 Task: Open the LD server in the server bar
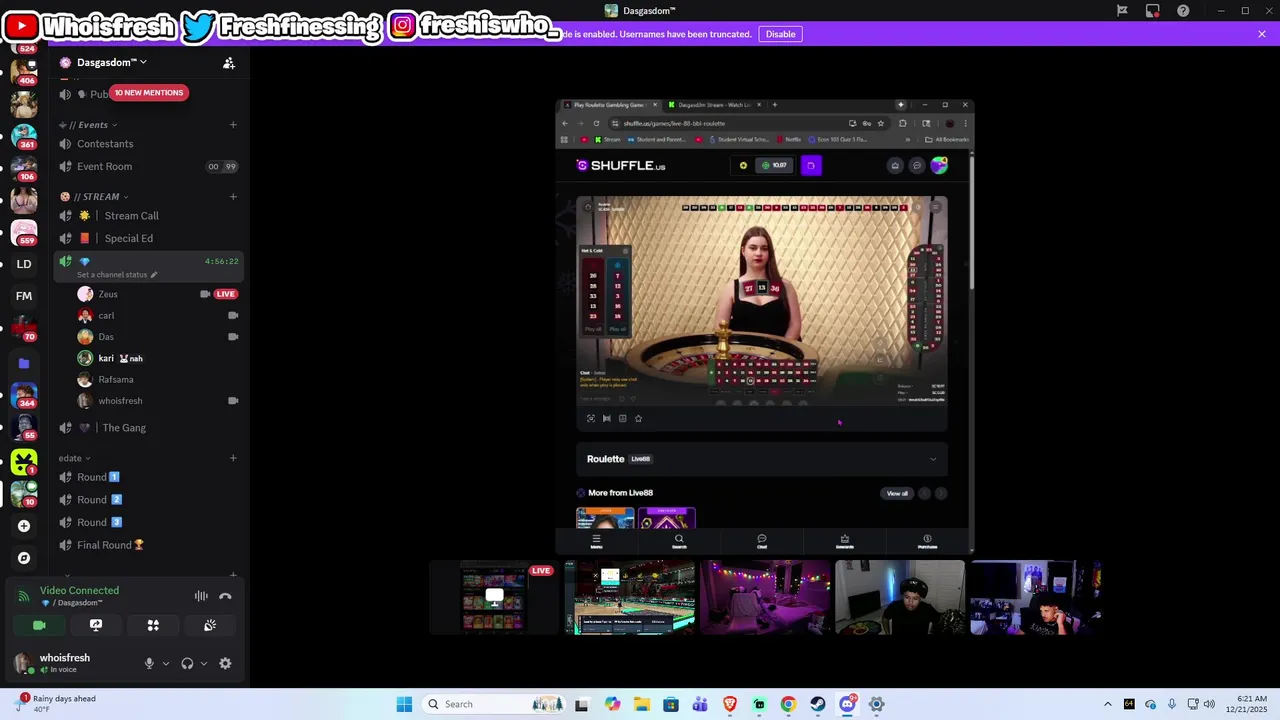point(24,264)
